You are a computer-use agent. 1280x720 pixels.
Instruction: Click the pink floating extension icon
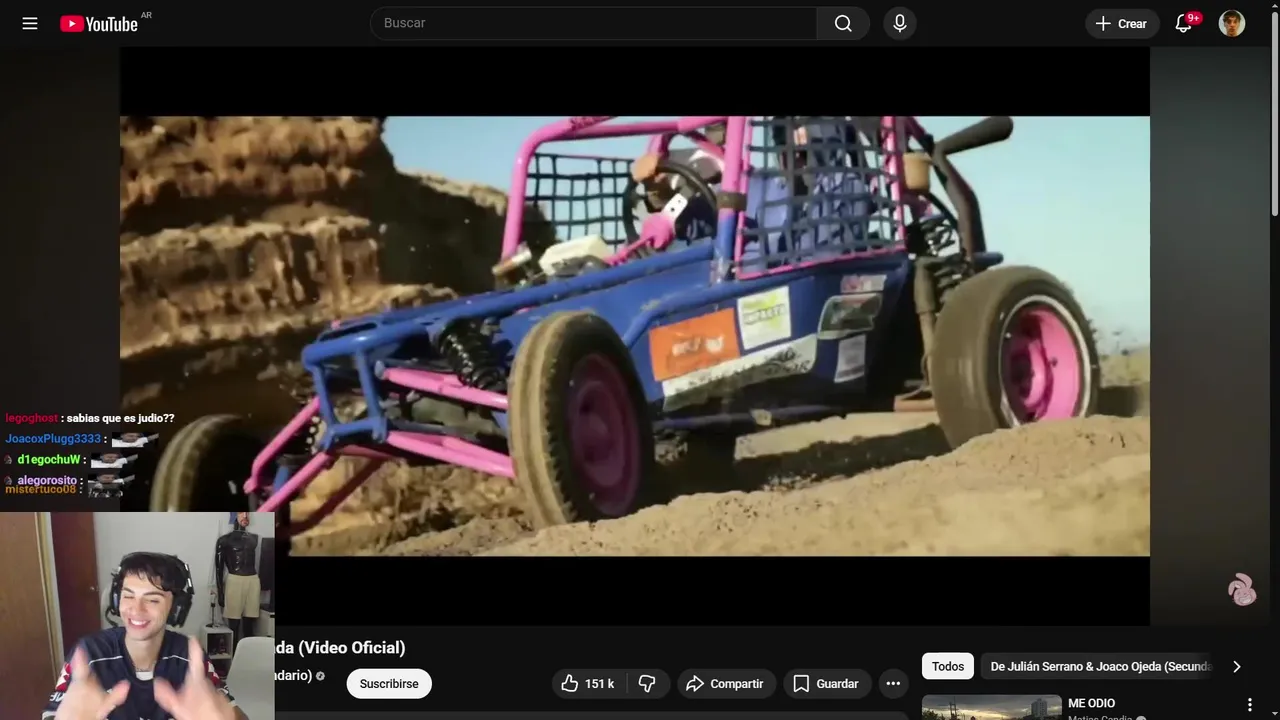coord(1242,589)
